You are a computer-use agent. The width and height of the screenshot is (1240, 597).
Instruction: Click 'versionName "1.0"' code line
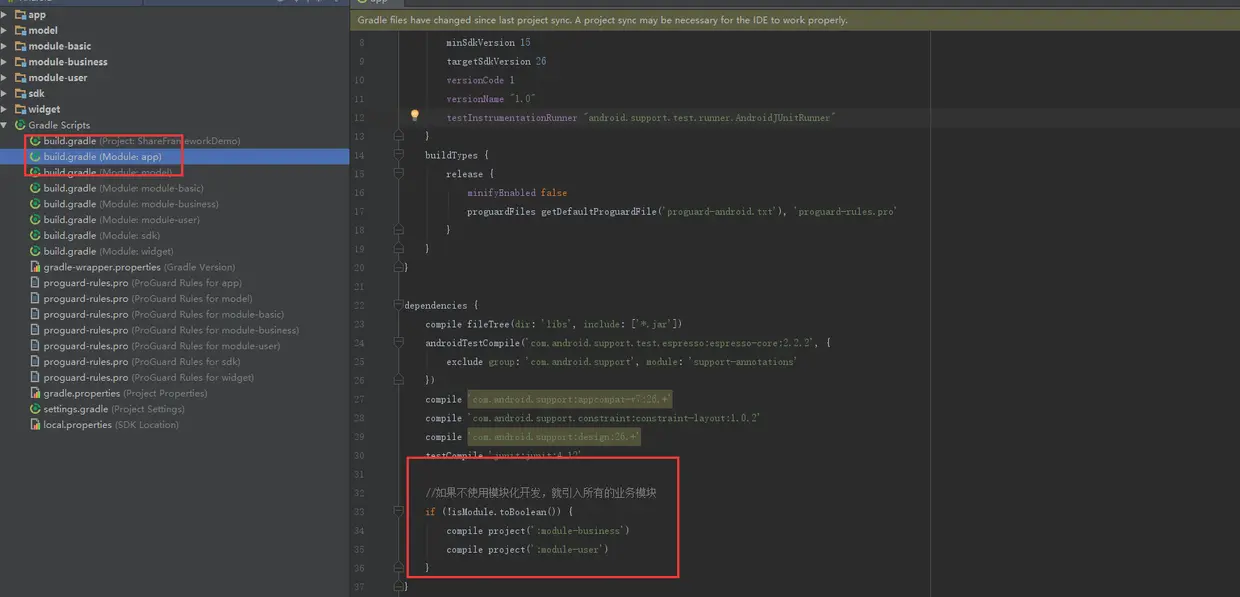[491, 99]
